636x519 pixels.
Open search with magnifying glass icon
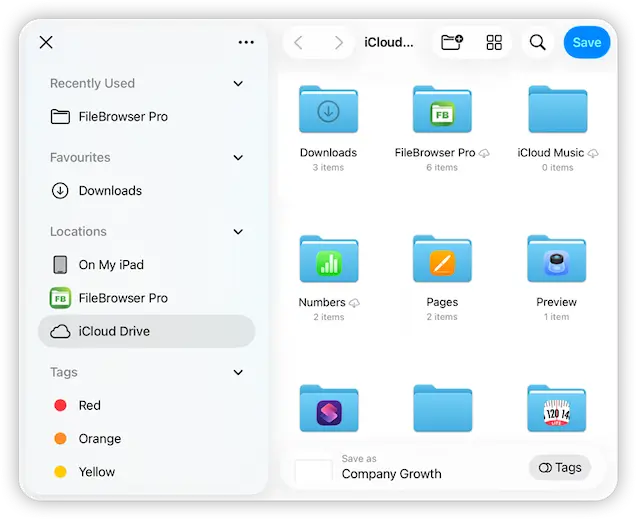click(x=538, y=42)
